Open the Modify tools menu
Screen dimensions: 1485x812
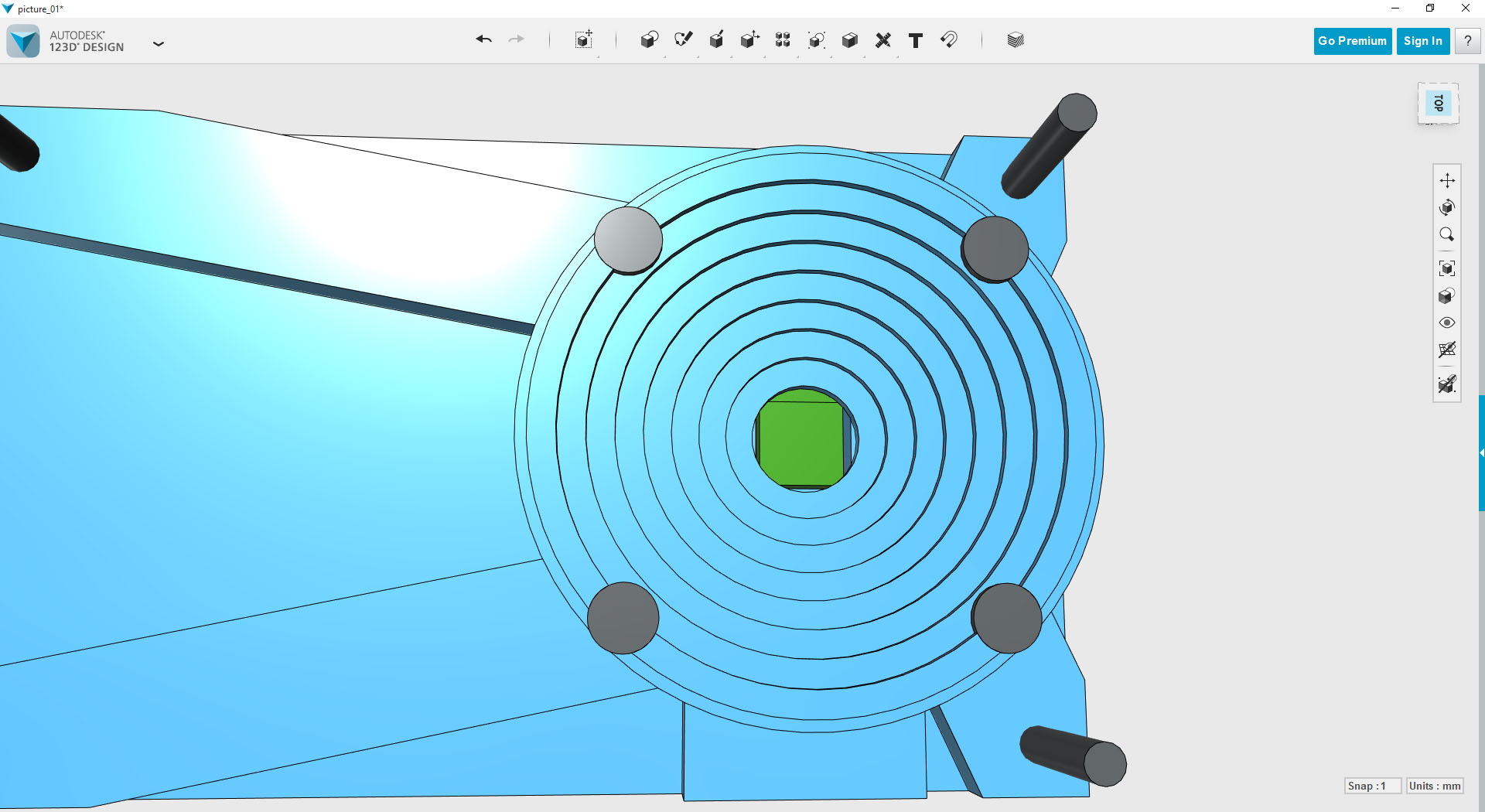(749, 40)
